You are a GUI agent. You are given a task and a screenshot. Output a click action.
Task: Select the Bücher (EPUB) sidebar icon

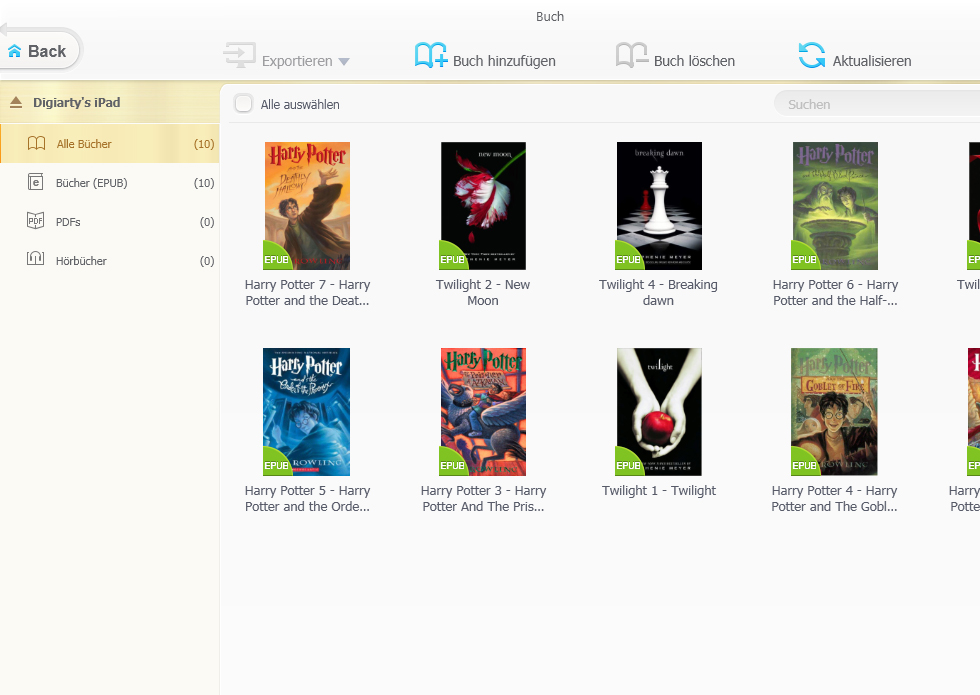point(36,183)
